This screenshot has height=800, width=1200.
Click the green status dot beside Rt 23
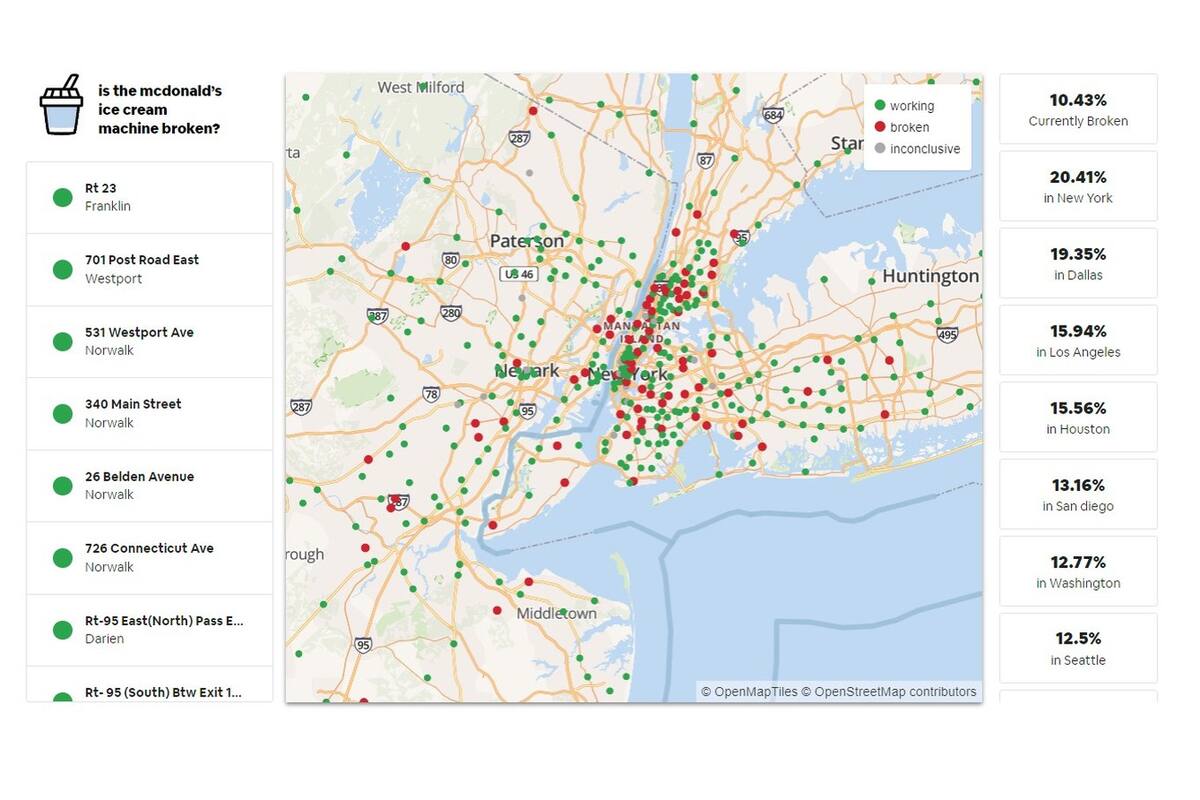(x=63, y=197)
